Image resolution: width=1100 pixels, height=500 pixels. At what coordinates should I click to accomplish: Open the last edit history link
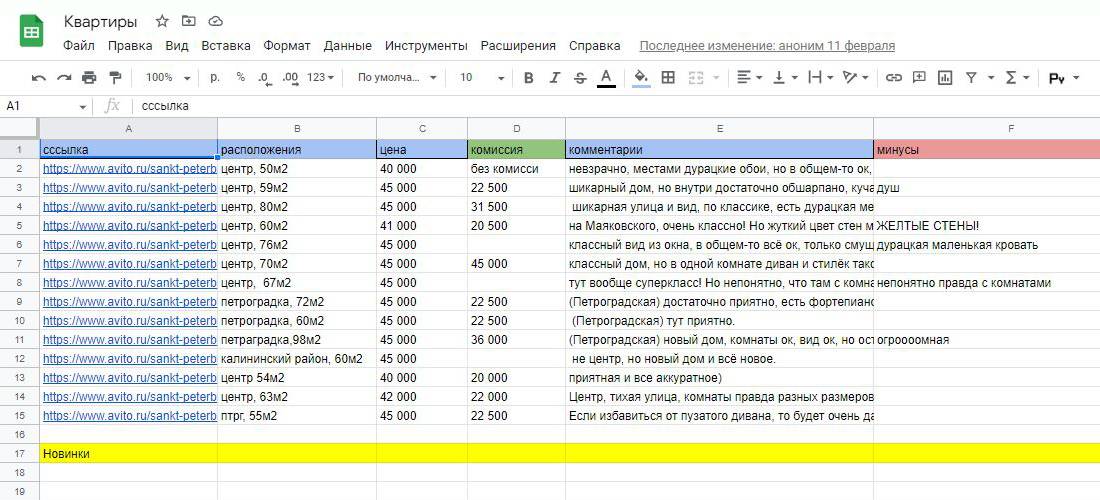(767, 46)
